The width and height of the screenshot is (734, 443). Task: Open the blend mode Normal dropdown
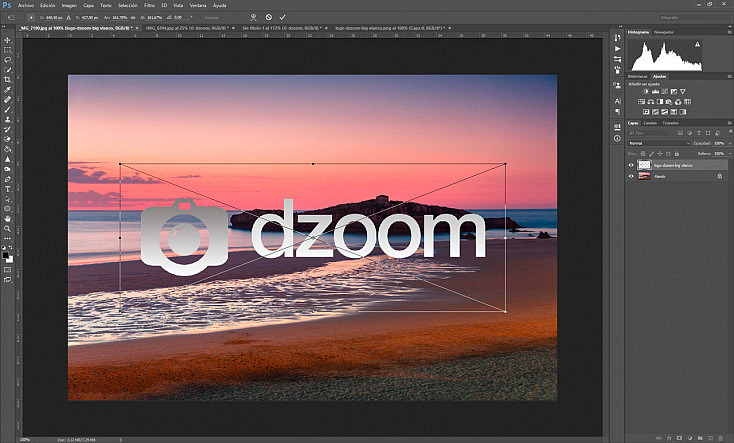[659, 143]
